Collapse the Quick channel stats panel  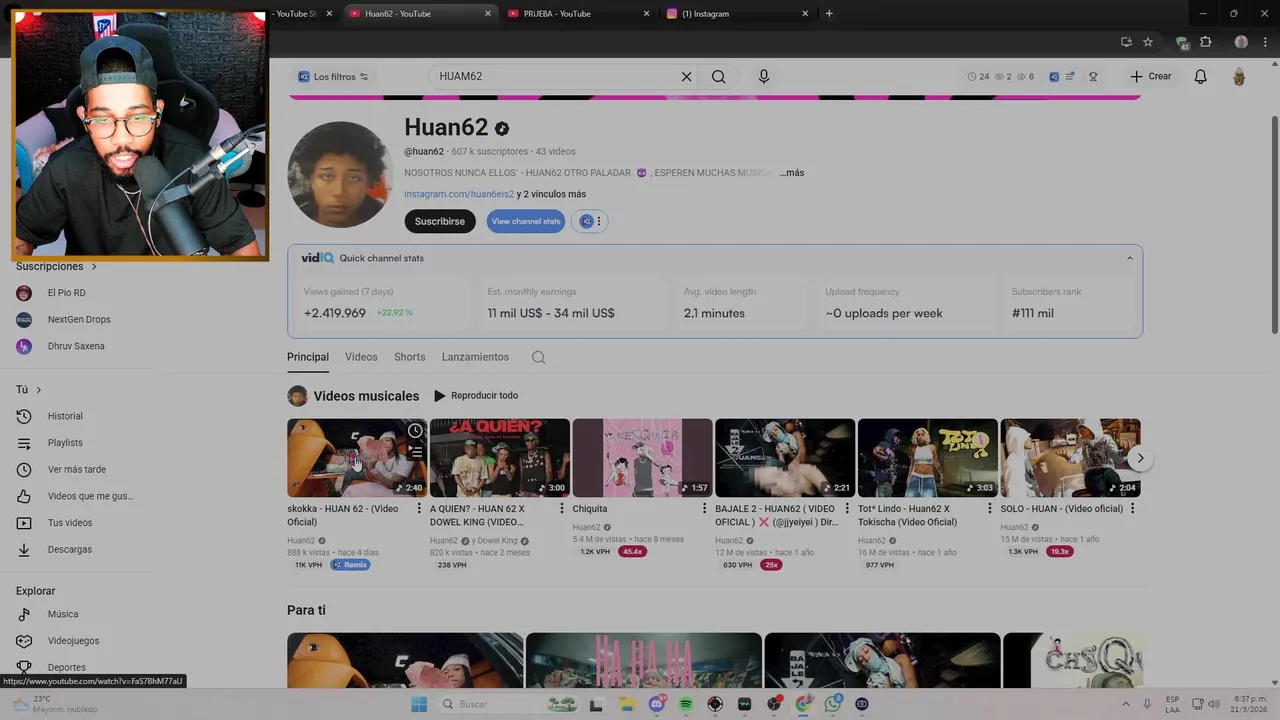pos(1130,258)
